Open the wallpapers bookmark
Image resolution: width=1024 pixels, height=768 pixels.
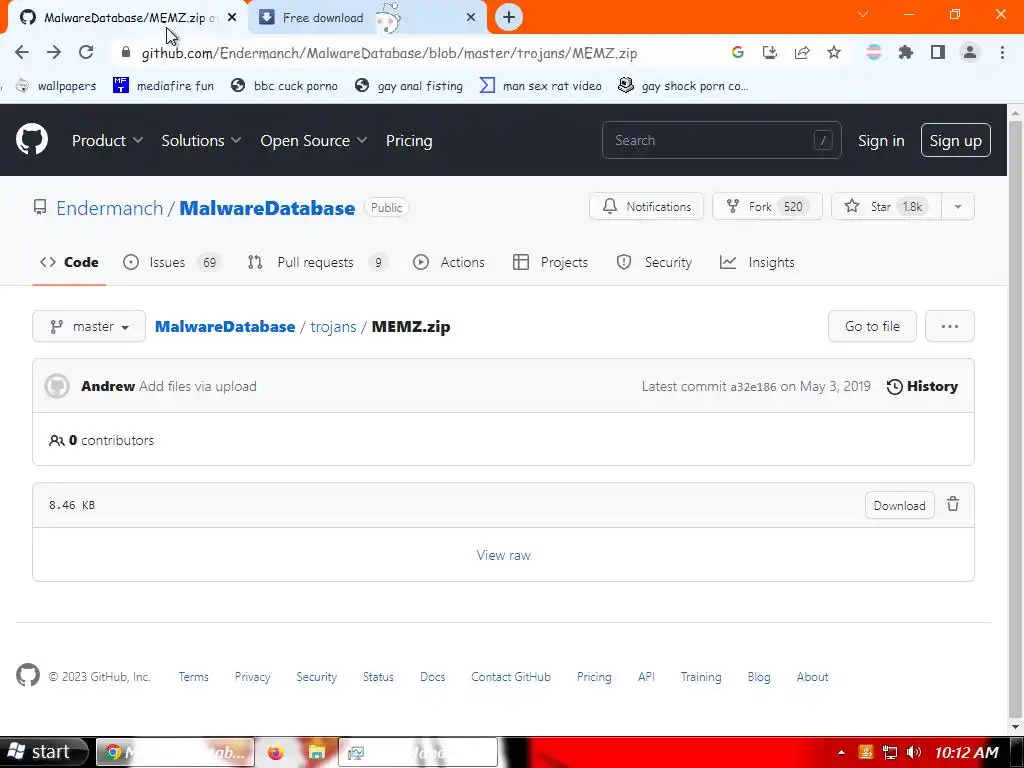coord(56,86)
